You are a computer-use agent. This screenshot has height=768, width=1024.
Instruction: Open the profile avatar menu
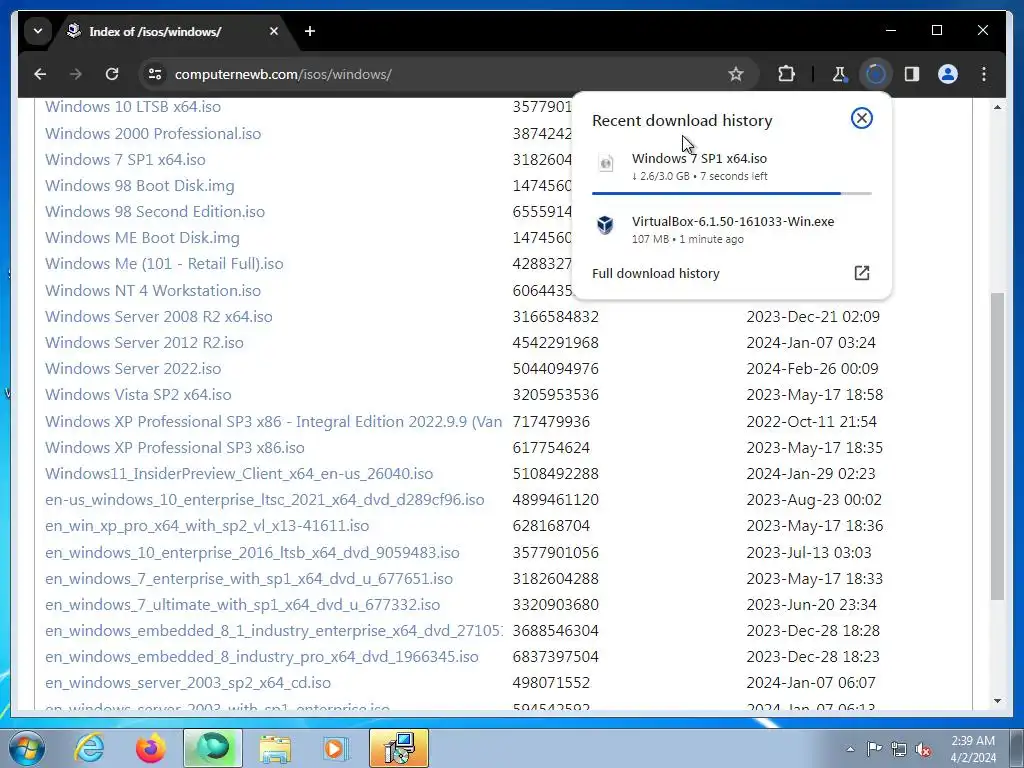(948, 74)
